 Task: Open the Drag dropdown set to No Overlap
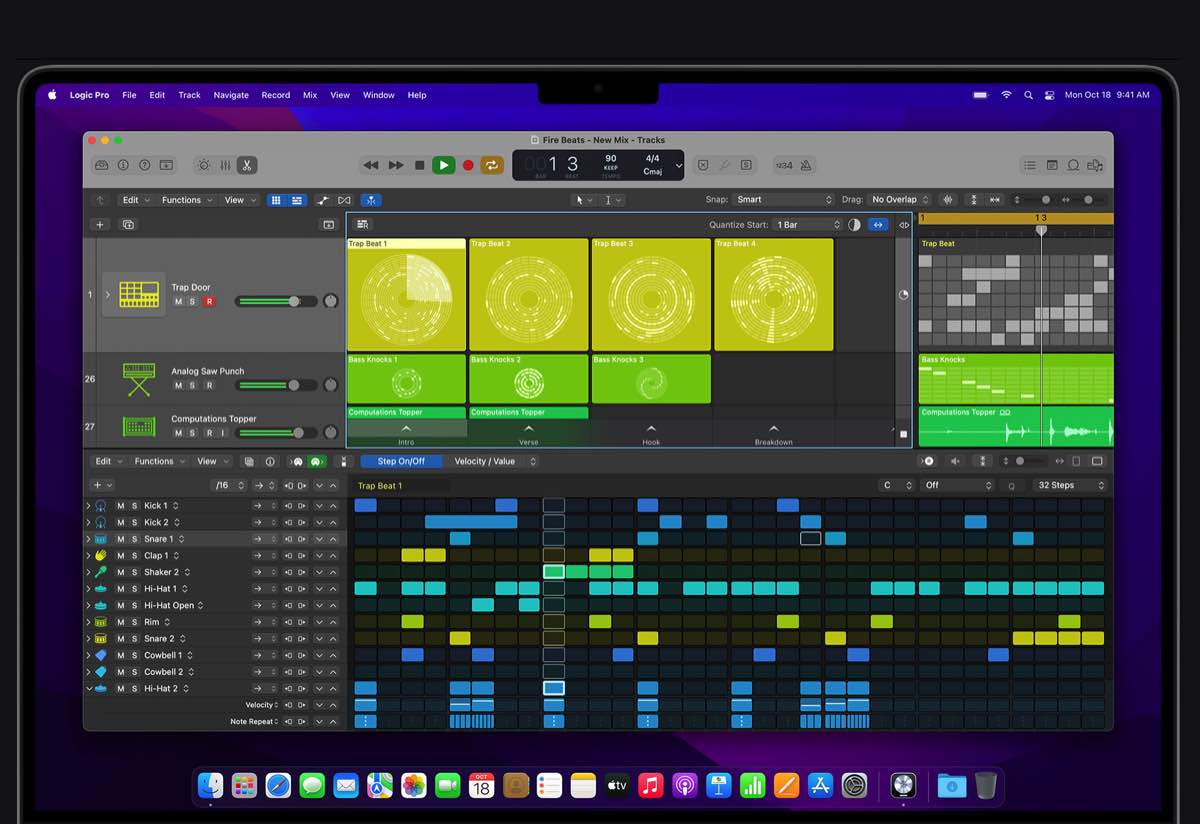click(900, 200)
